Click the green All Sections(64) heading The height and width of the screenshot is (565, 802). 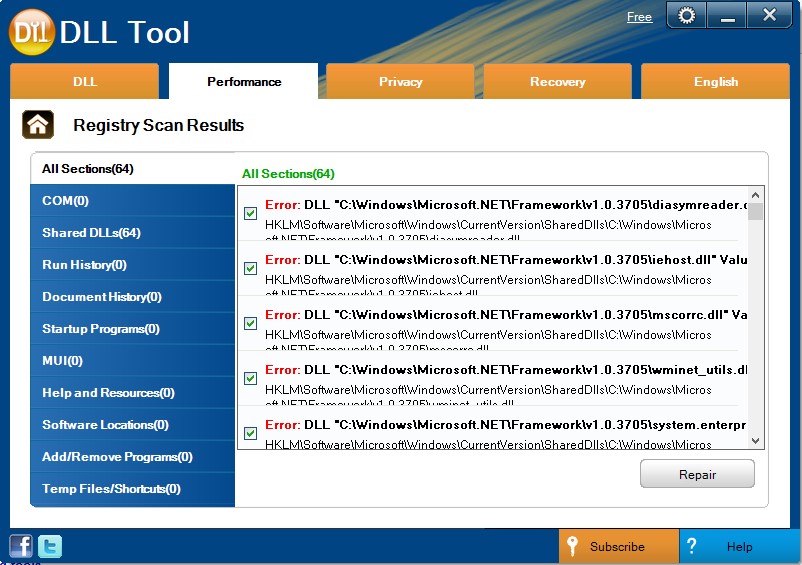(288, 174)
